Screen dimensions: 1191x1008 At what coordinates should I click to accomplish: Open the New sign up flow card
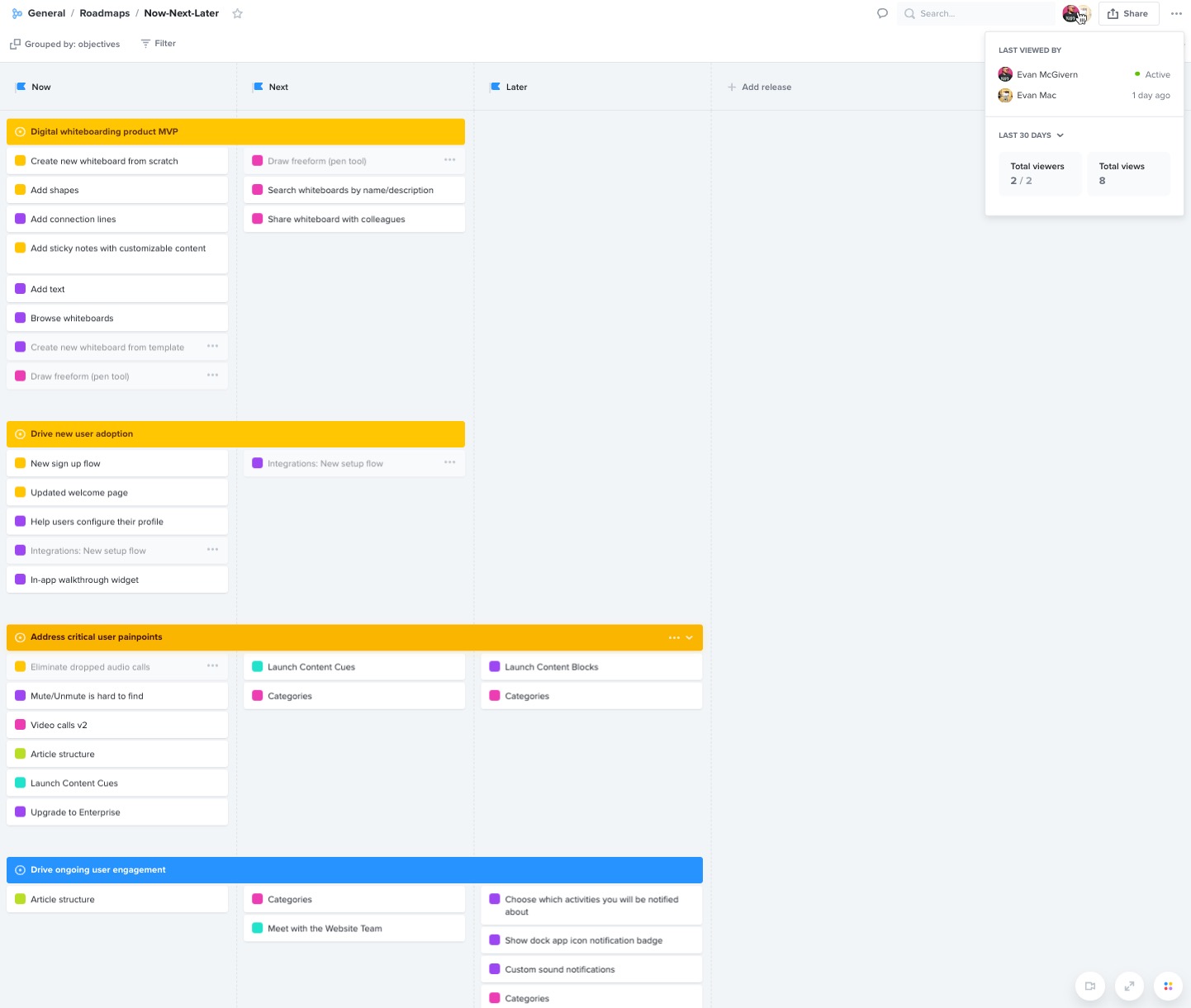[x=117, y=463]
